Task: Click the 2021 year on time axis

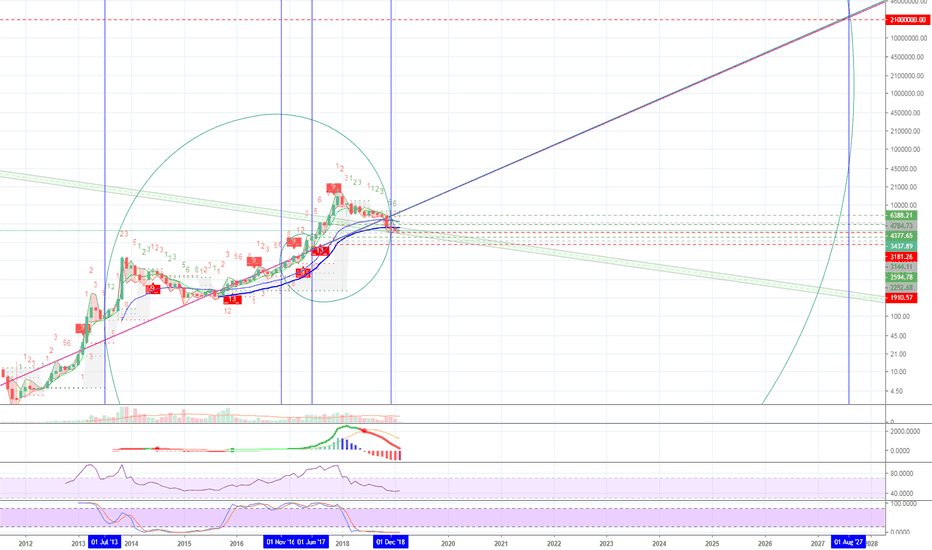Action: click(x=501, y=543)
